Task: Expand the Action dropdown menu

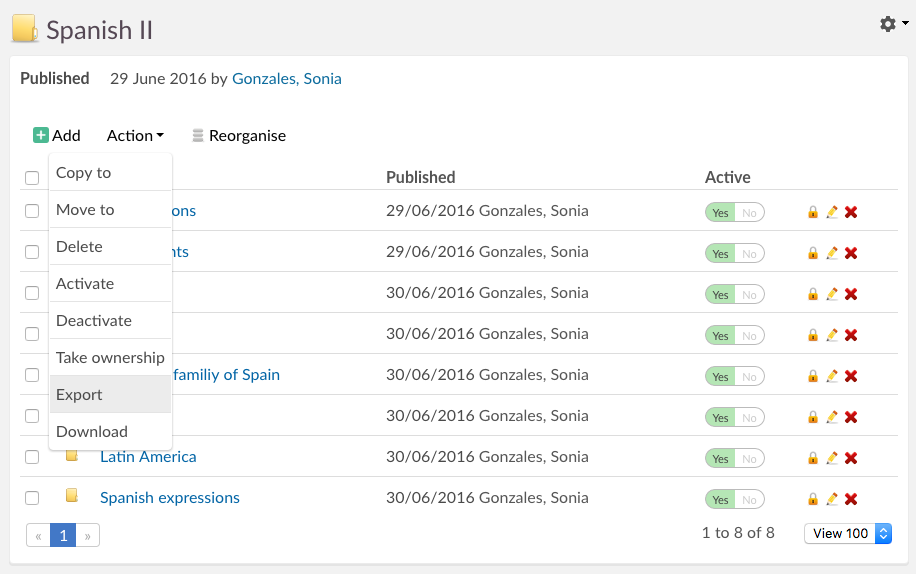Action: (135, 136)
